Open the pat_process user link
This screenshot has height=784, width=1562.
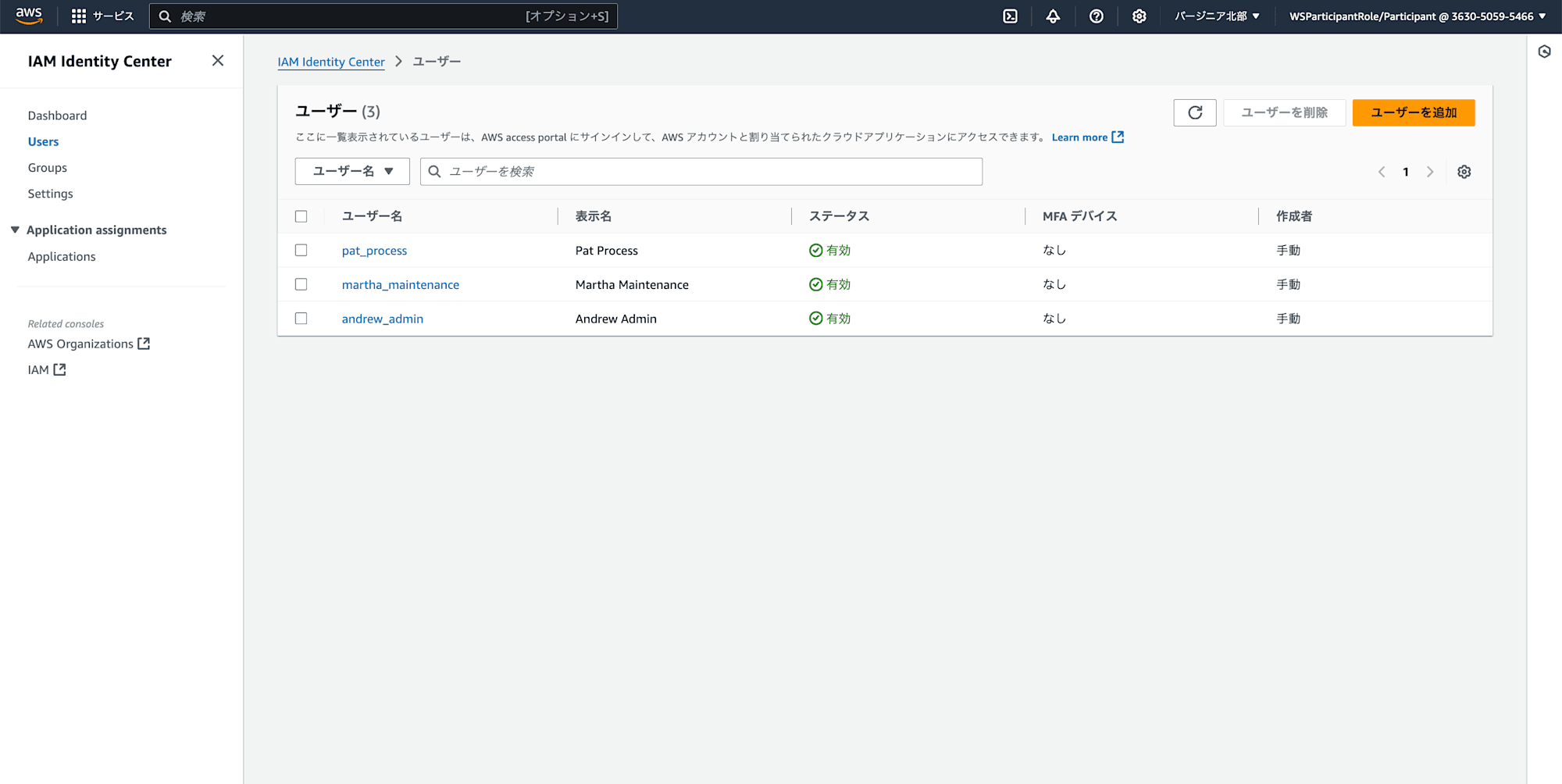pos(374,251)
